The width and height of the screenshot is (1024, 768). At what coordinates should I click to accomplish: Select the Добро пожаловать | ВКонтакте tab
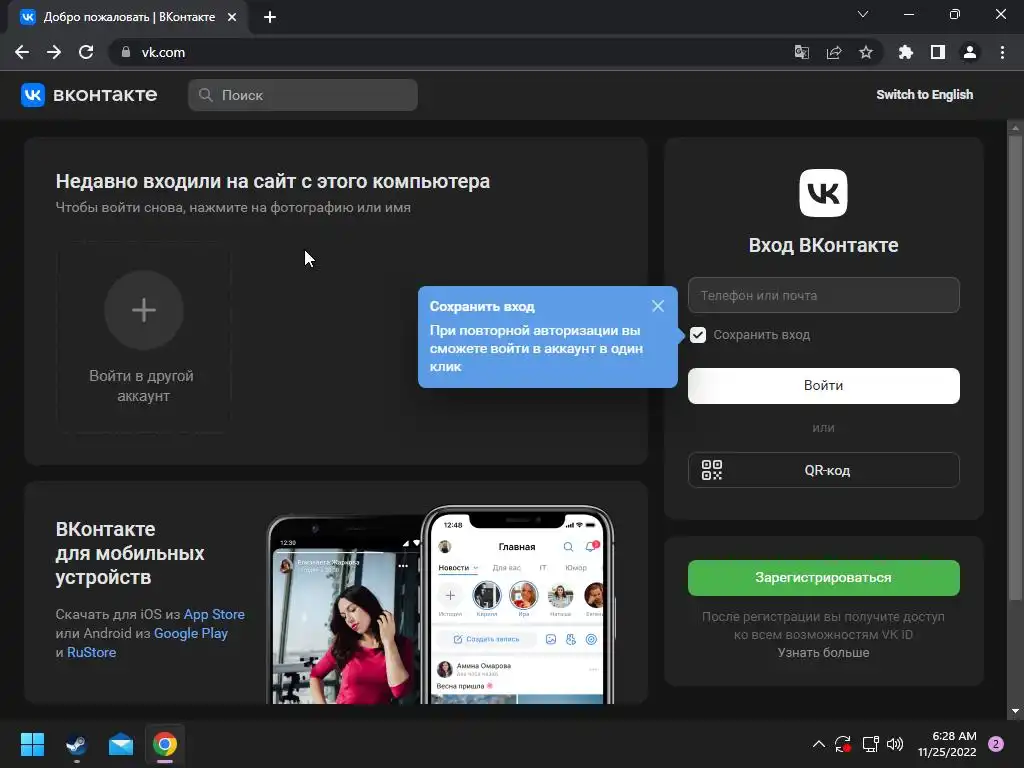click(128, 17)
